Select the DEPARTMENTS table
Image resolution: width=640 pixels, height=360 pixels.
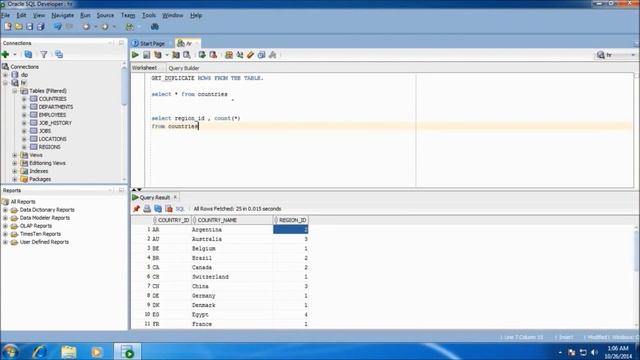click(x=56, y=107)
